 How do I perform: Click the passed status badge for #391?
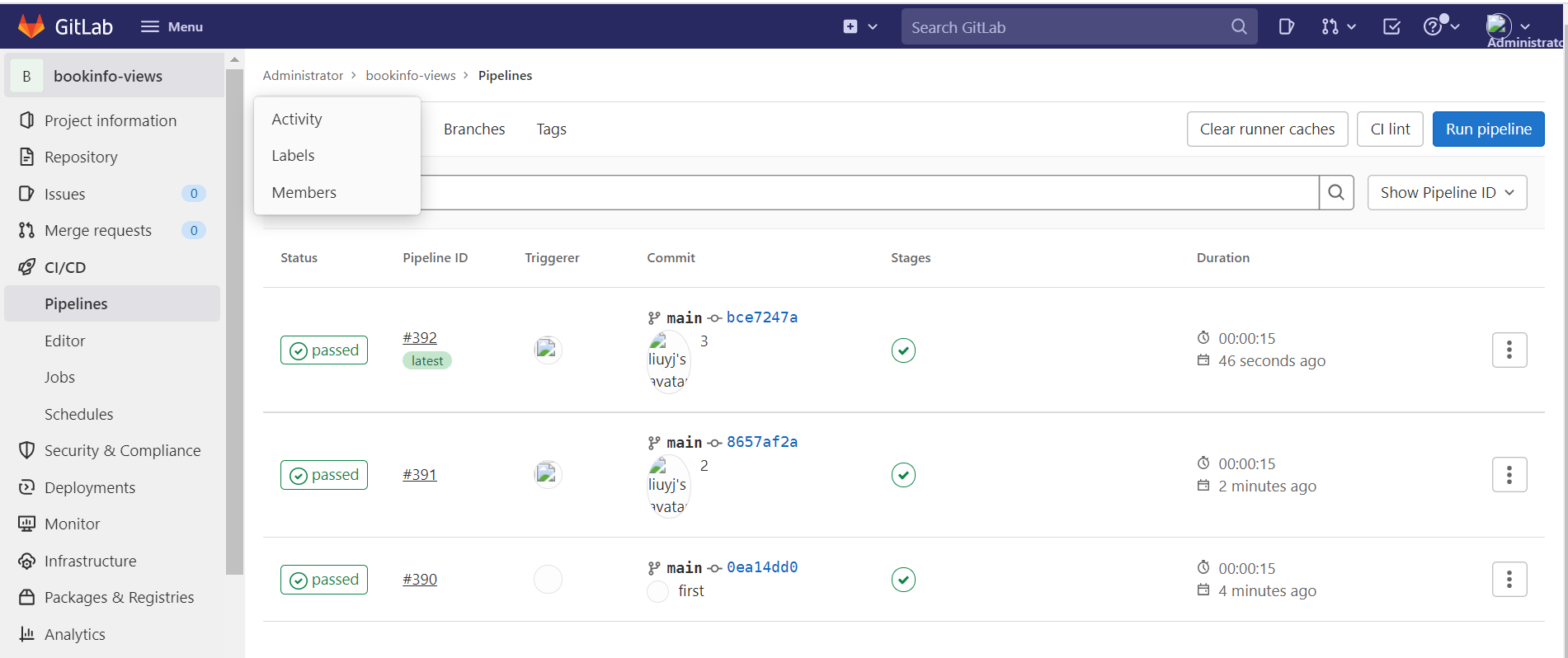click(x=324, y=475)
